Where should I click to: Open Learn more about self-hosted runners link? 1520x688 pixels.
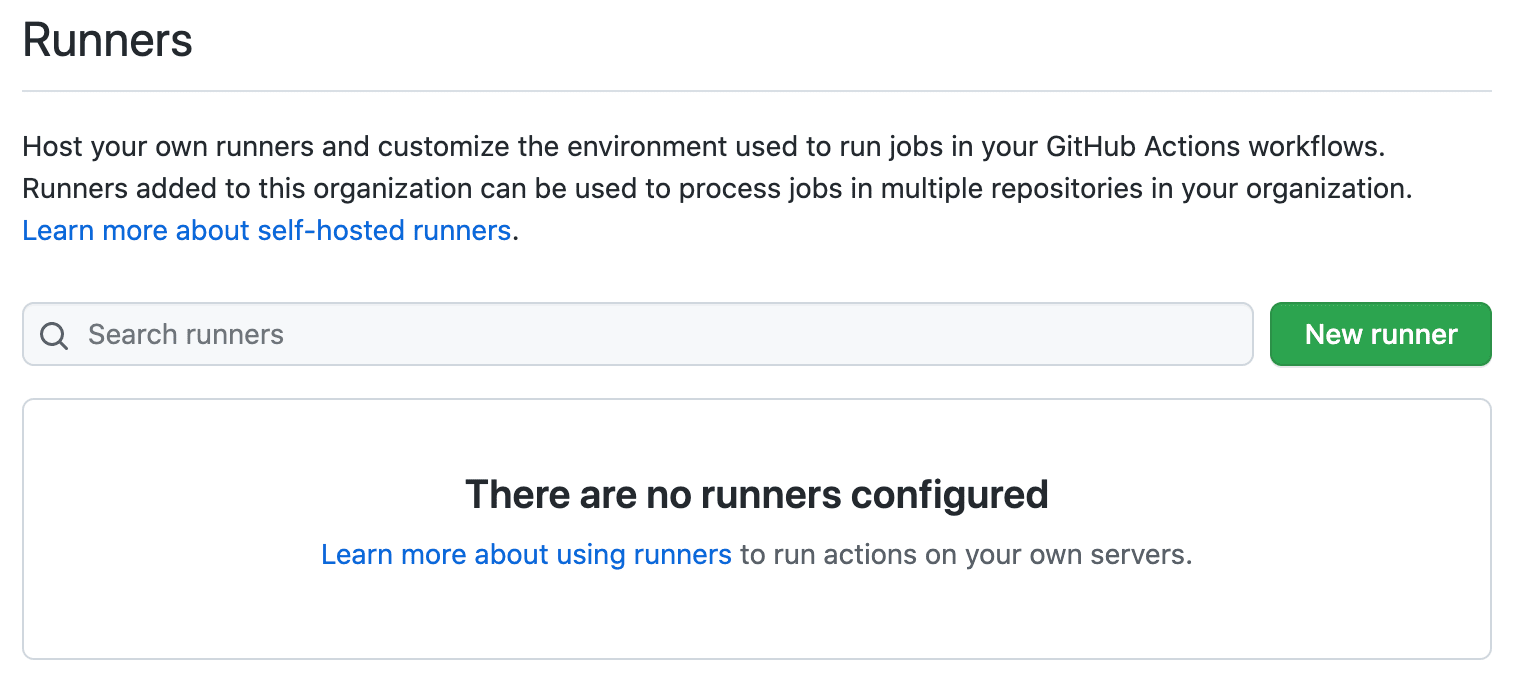coord(266,231)
